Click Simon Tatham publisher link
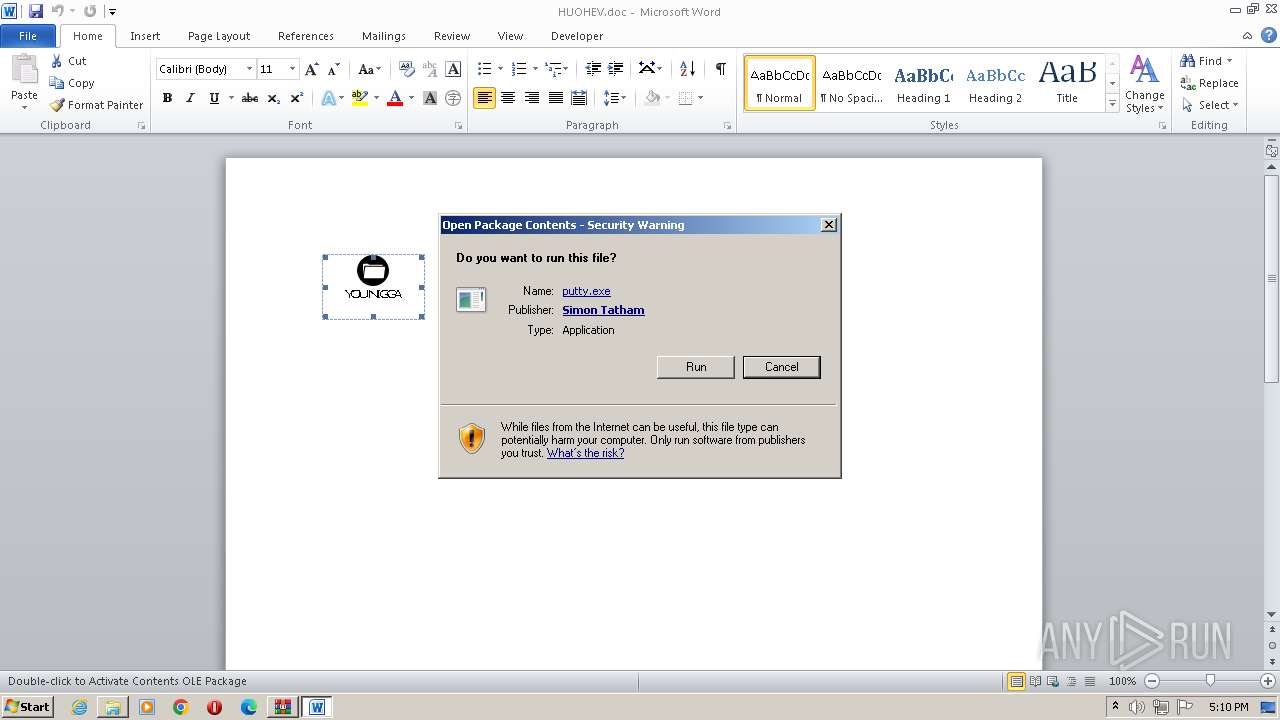The width and height of the screenshot is (1280, 720). point(603,310)
